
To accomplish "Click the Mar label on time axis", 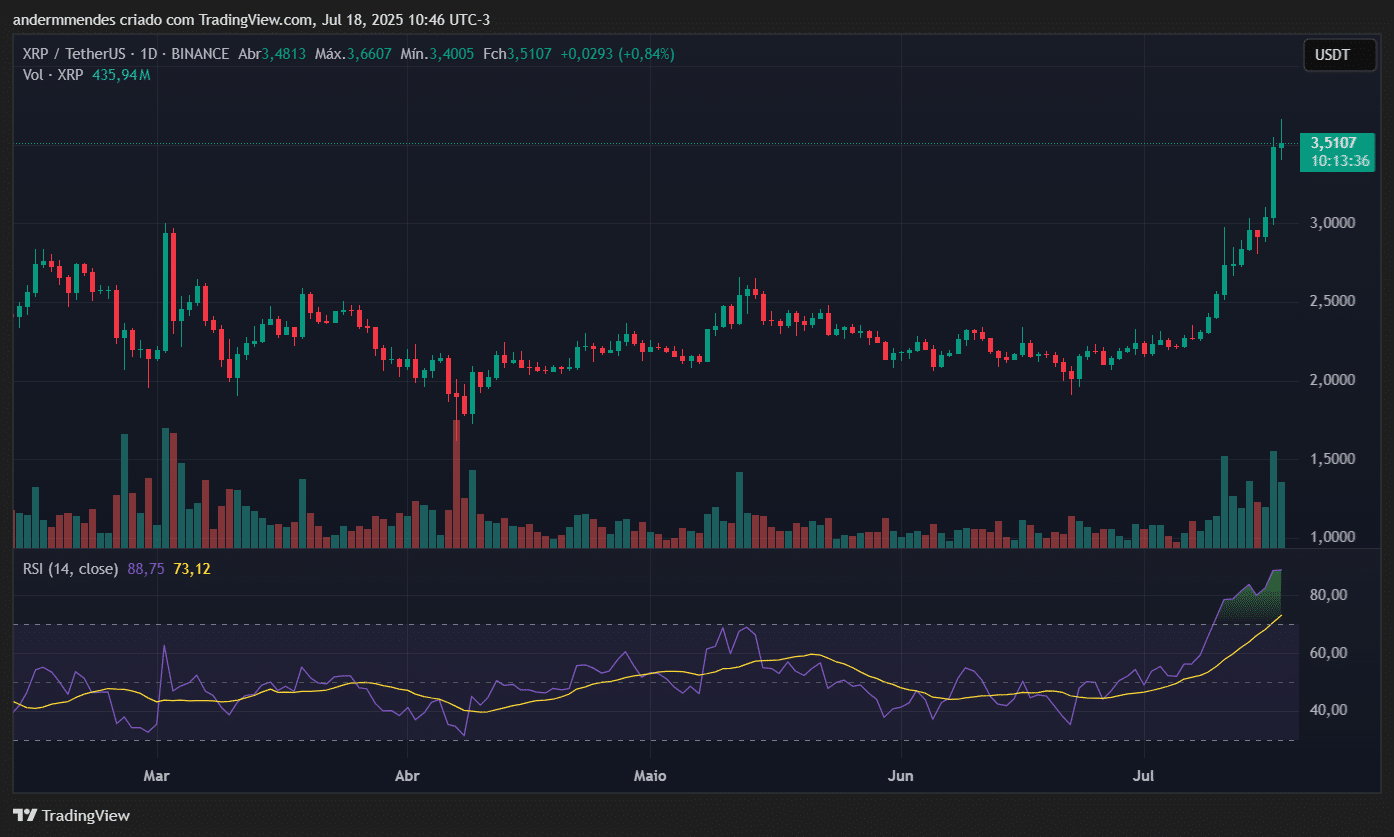I will (156, 775).
